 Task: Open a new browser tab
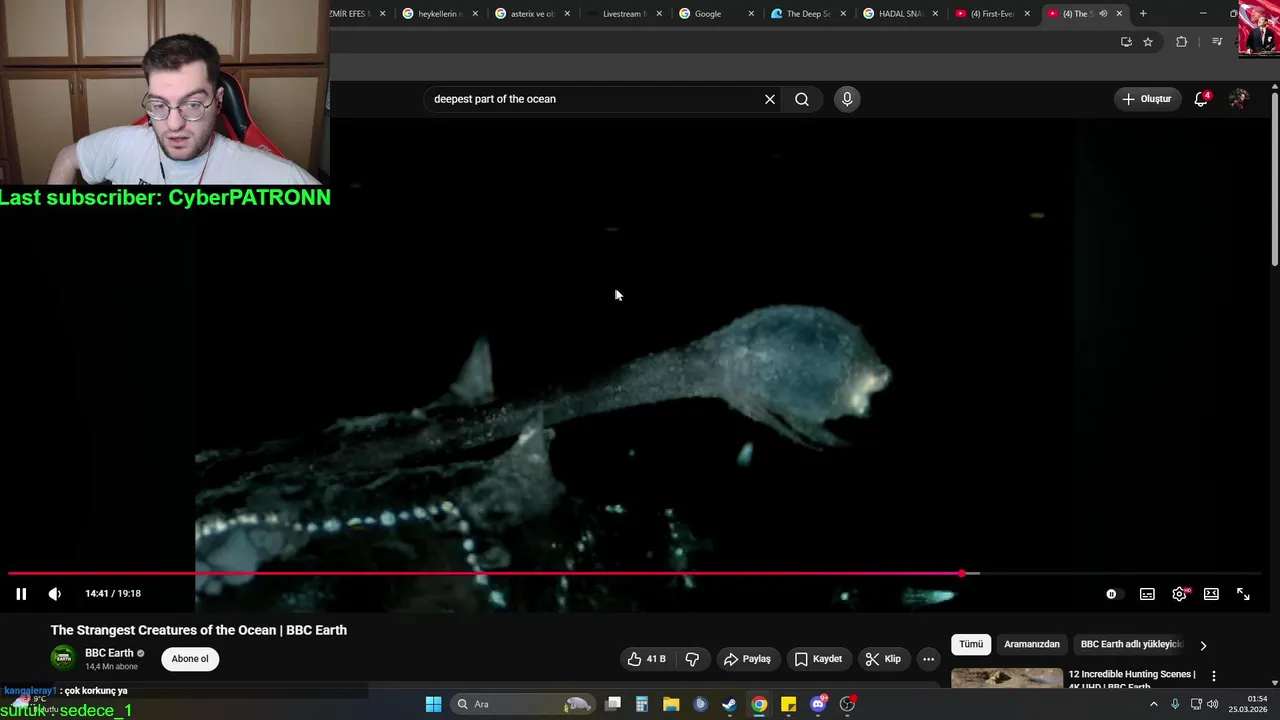tap(1143, 14)
